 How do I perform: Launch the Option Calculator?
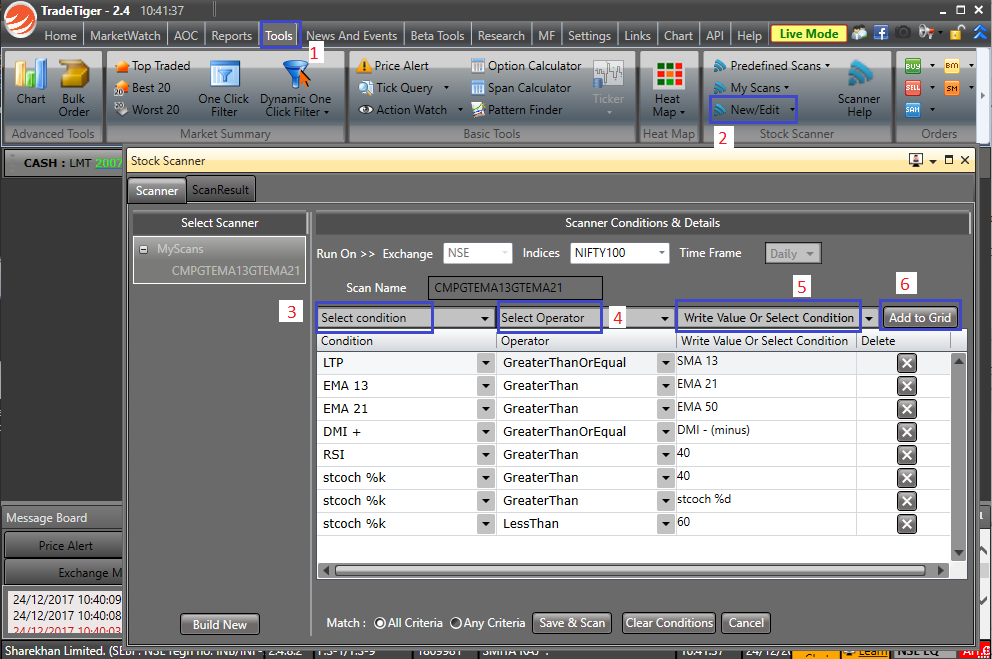(526, 66)
